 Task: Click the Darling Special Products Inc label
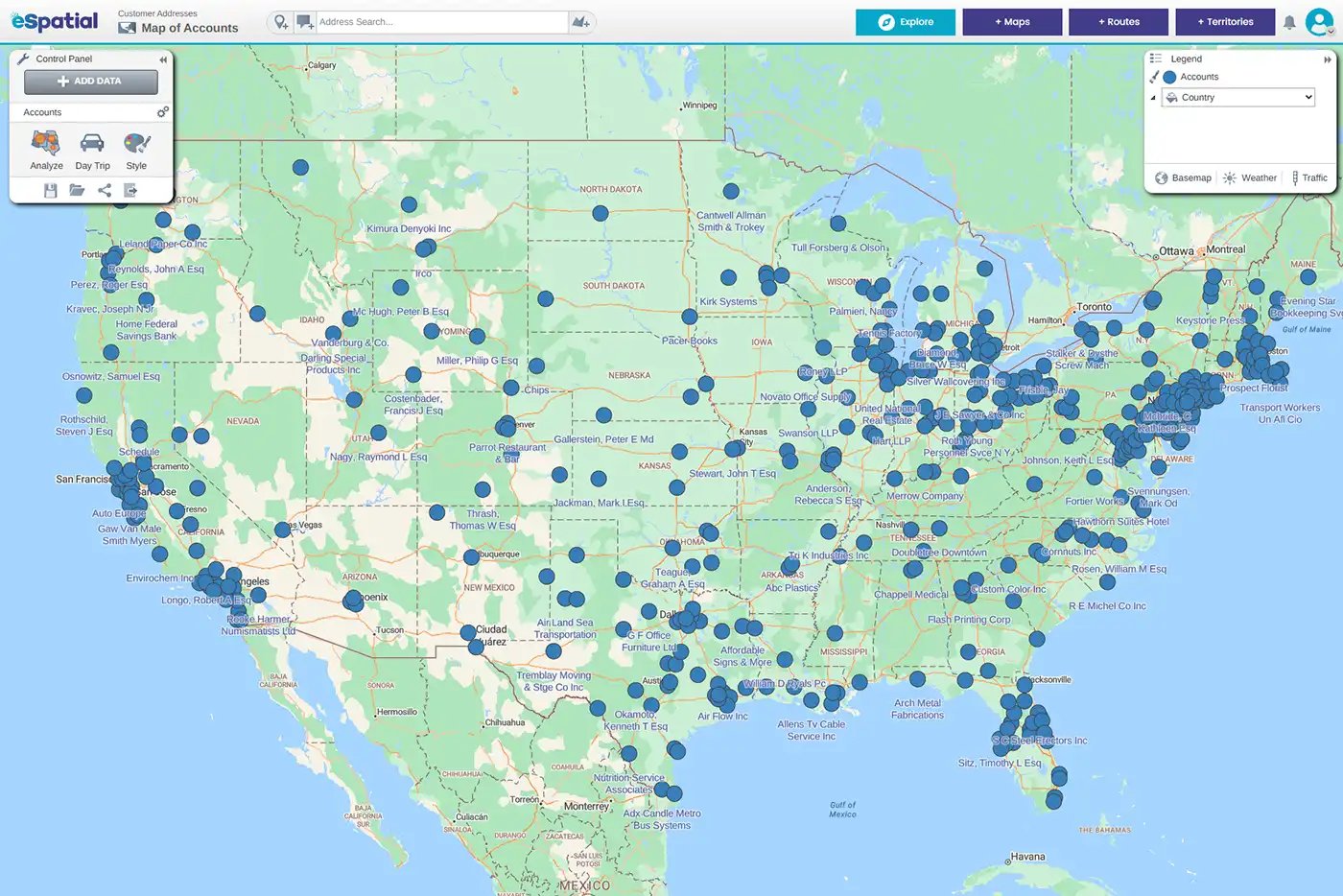[x=333, y=364]
